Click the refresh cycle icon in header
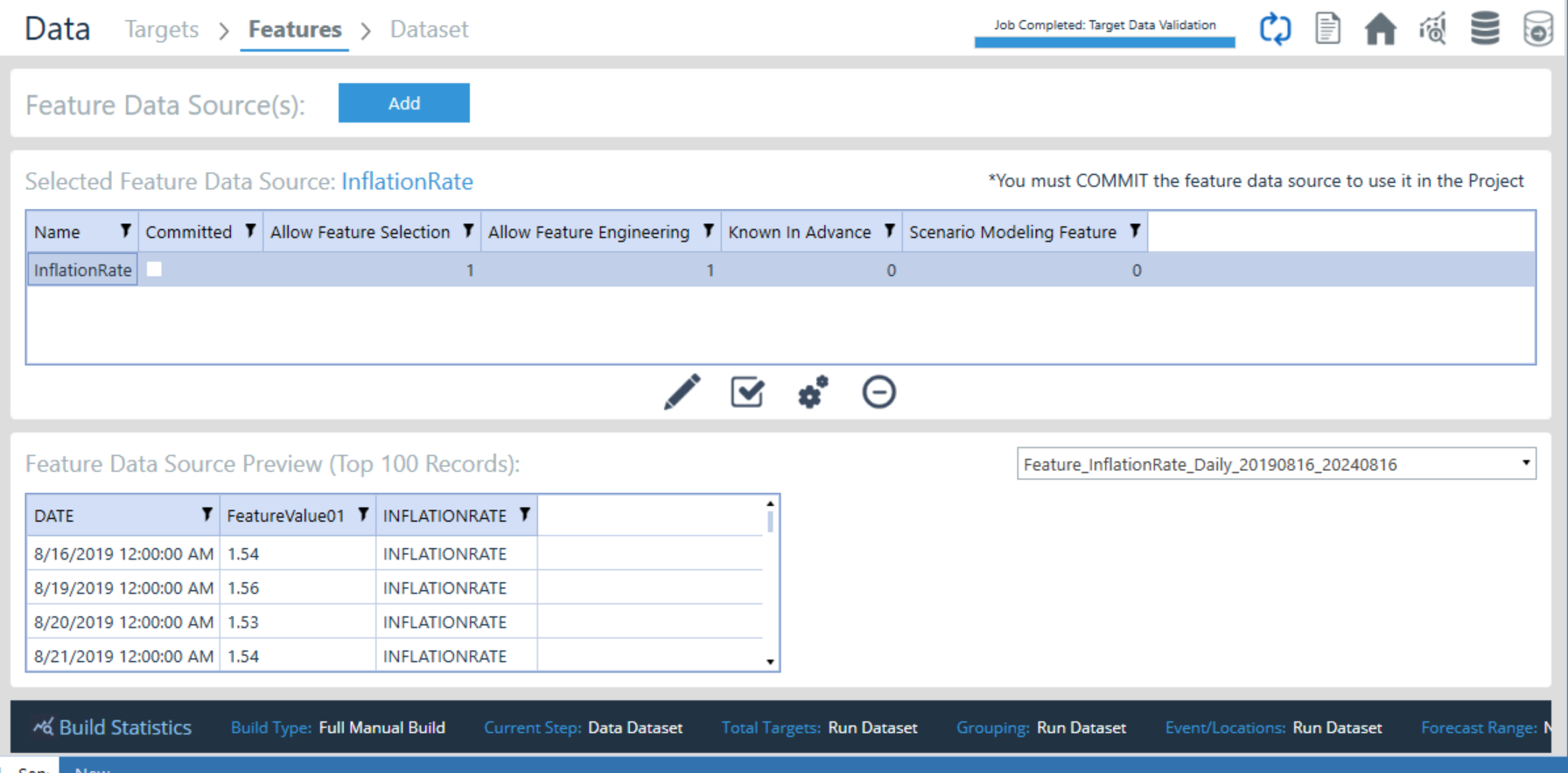This screenshot has width=1568, height=773. coord(1275,29)
